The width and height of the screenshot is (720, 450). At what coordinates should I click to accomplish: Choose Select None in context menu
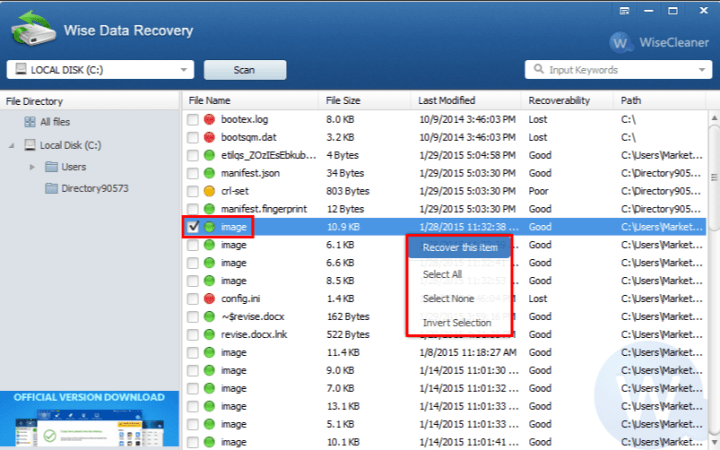coord(448,298)
